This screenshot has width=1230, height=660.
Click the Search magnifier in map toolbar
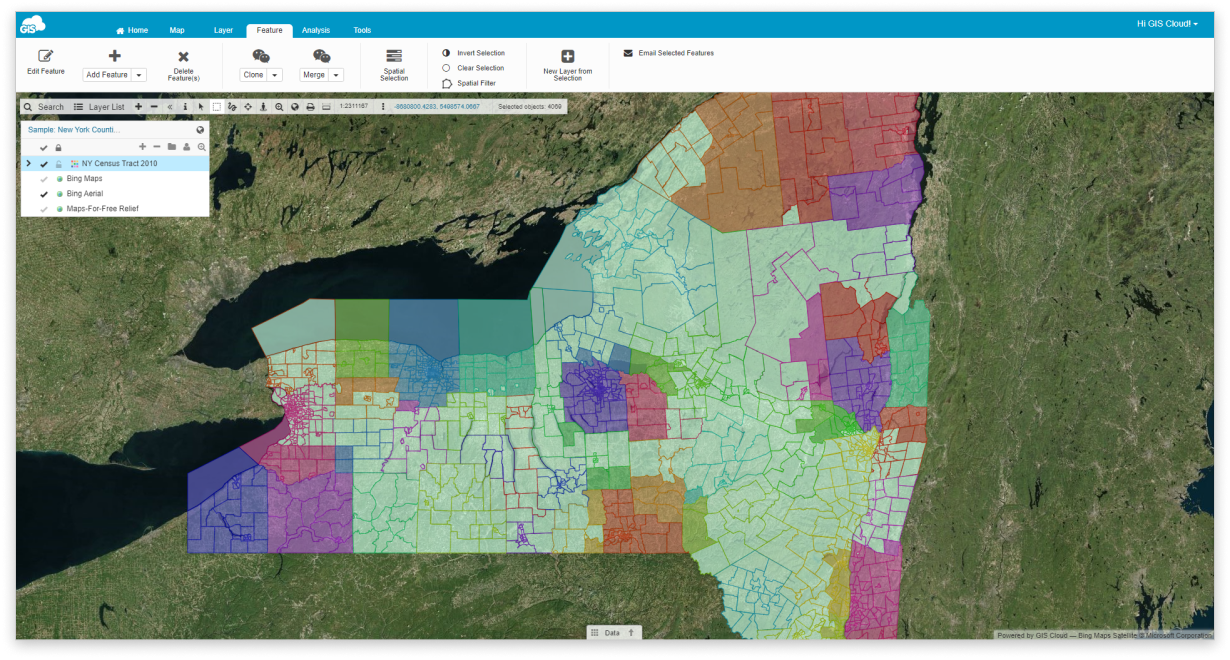[x=28, y=107]
